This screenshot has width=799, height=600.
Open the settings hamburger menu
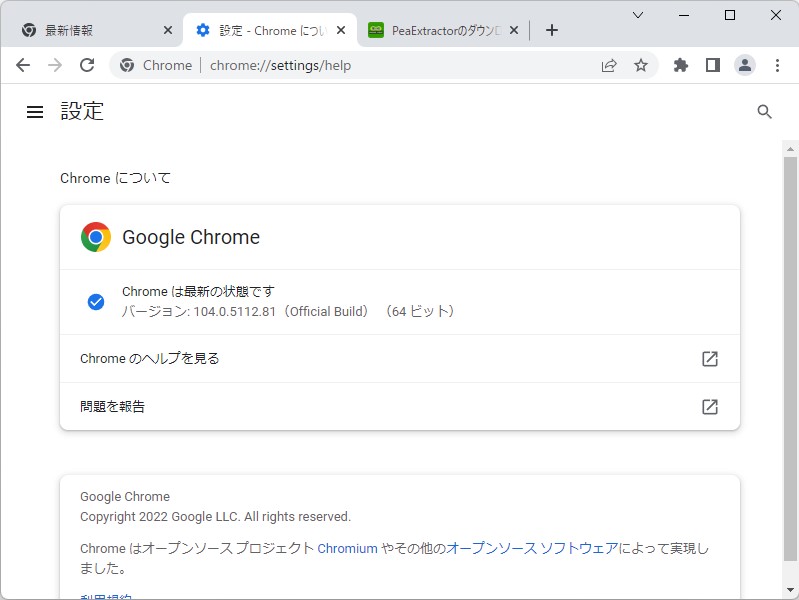[x=35, y=112]
